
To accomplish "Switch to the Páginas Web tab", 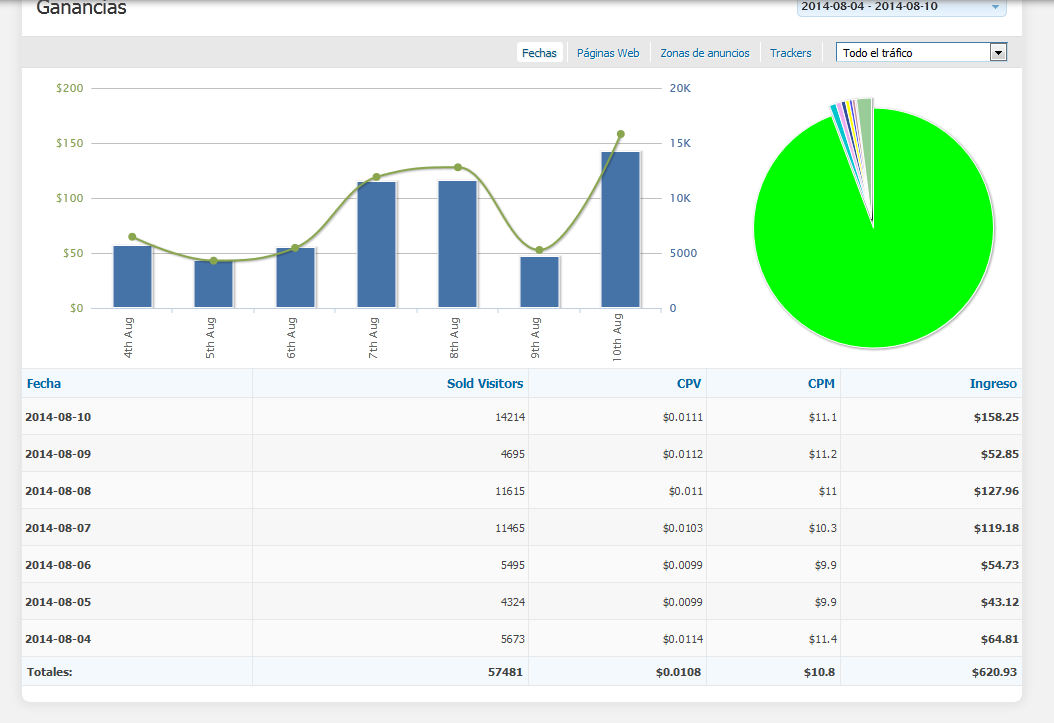I will 608,52.
